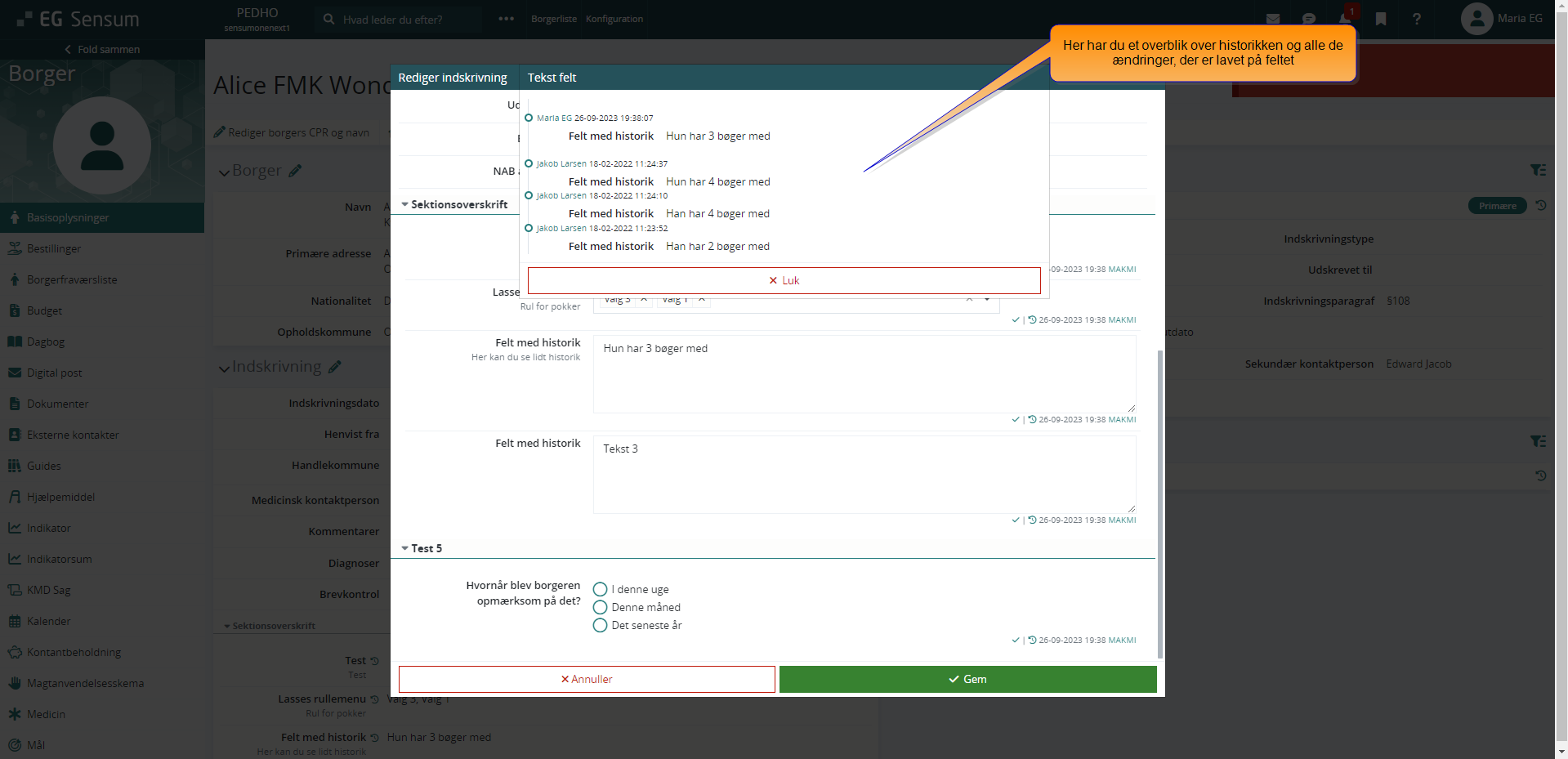The width and height of the screenshot is (1568, 759).
Task: Click the history marker at 18-02-2022 11:23:52
Action: [529, 228]
